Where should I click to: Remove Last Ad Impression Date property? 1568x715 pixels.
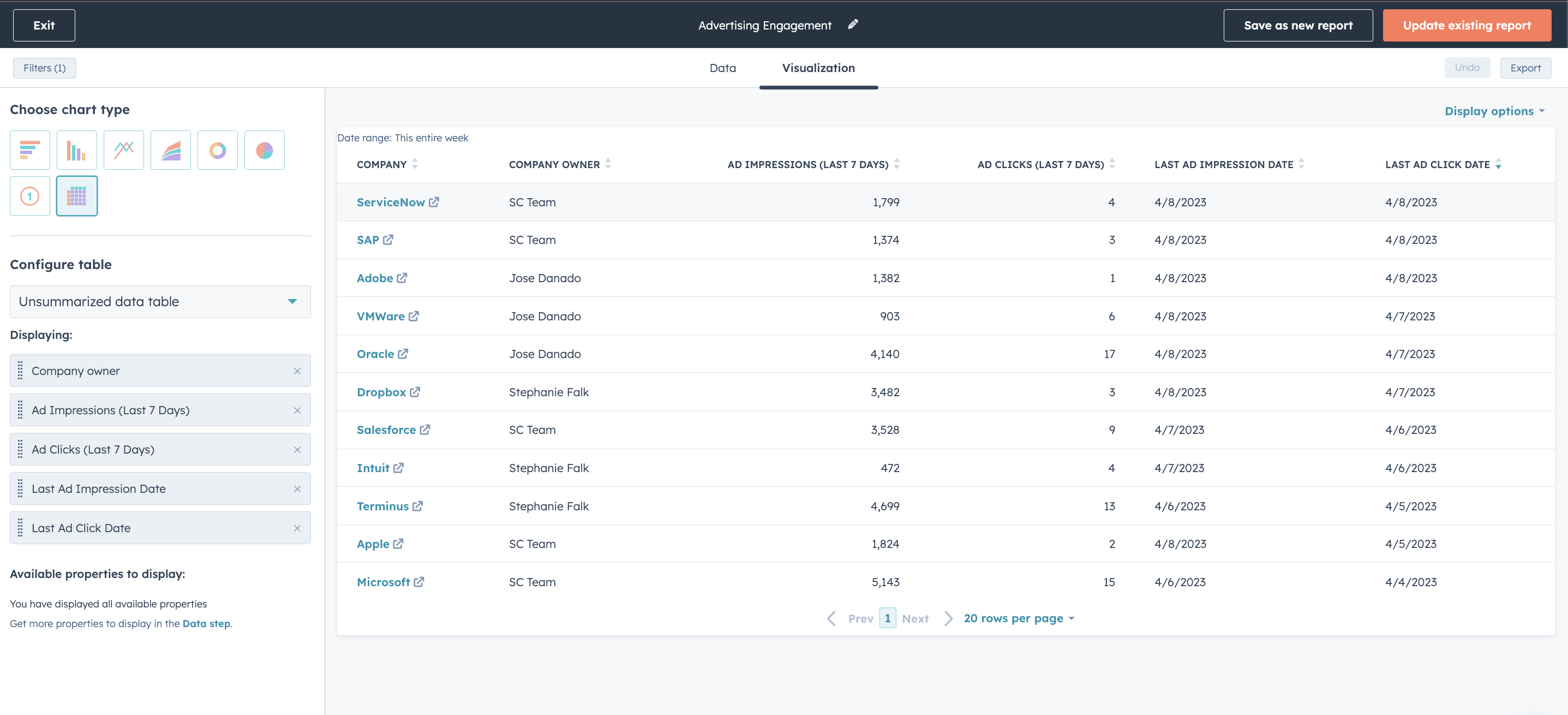[297, 489]
